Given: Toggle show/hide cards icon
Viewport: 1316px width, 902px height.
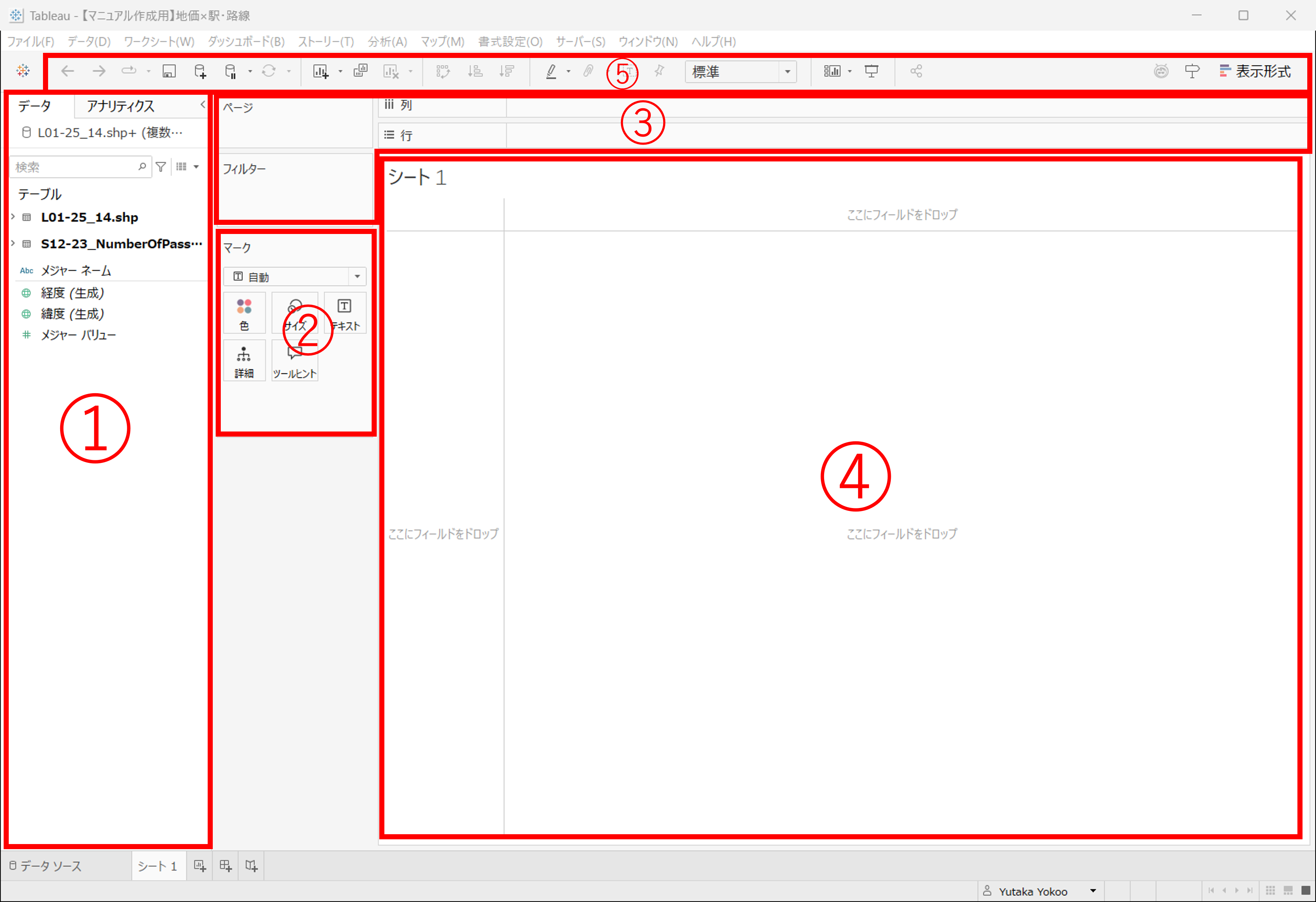Looking at the screenshot, I should 832,71.
